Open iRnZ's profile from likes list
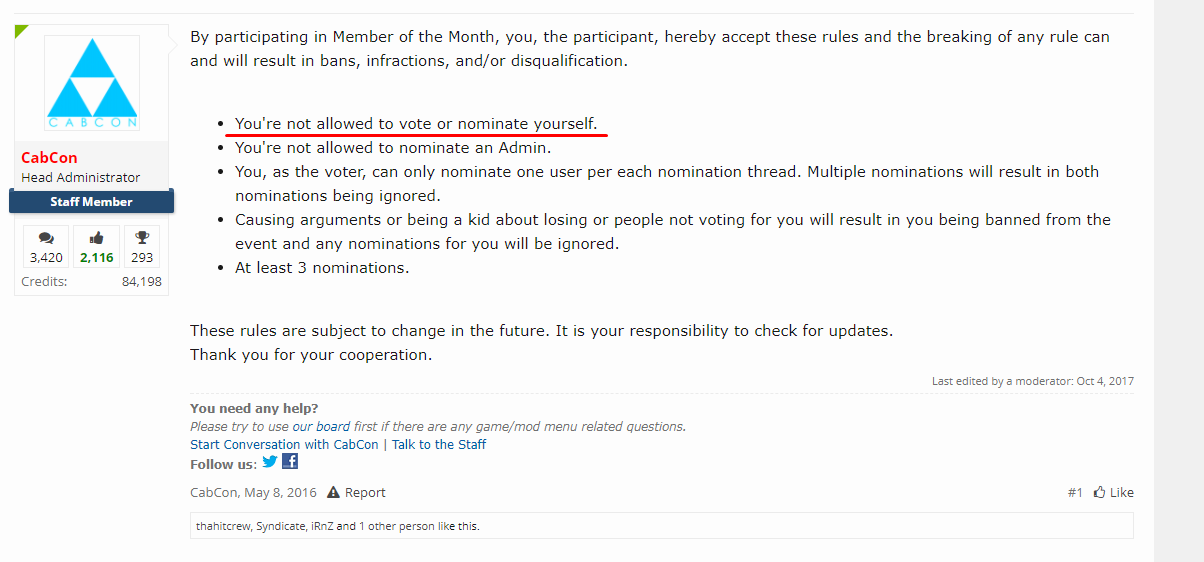The image size is (1204, 562). click(322, 526)
